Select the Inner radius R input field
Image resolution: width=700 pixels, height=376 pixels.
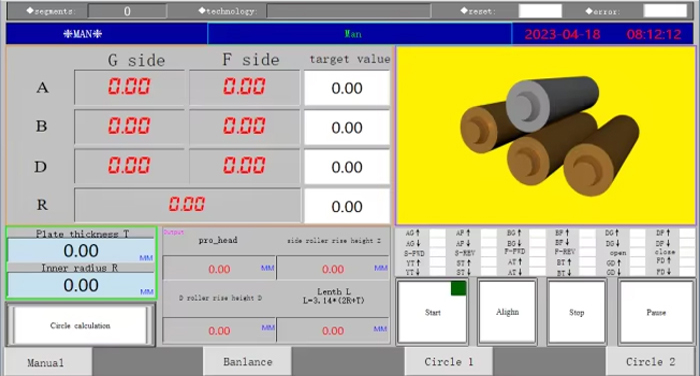tap(81, 285)
